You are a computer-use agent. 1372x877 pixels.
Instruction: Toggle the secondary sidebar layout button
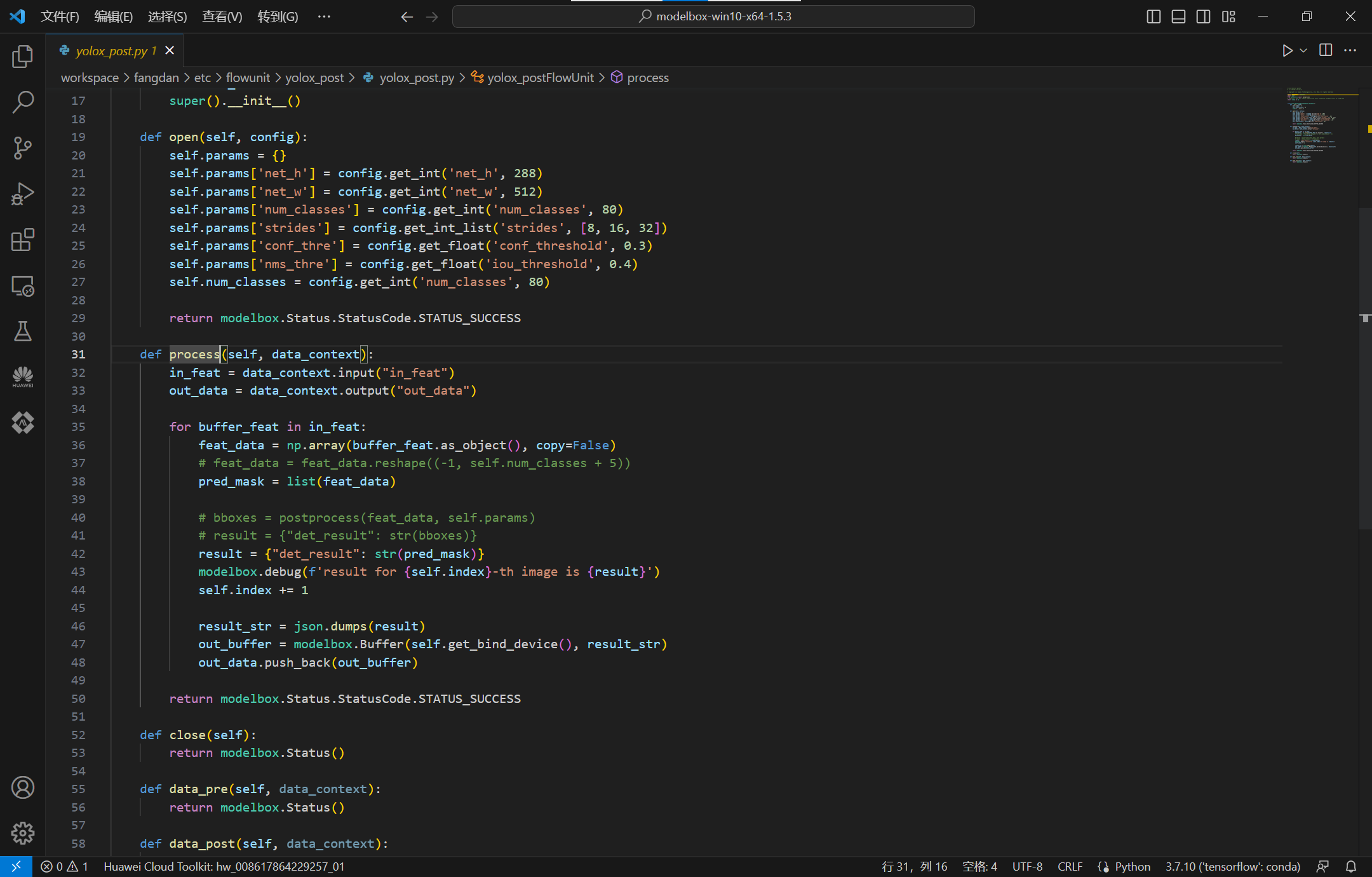tap(1203, 17)
